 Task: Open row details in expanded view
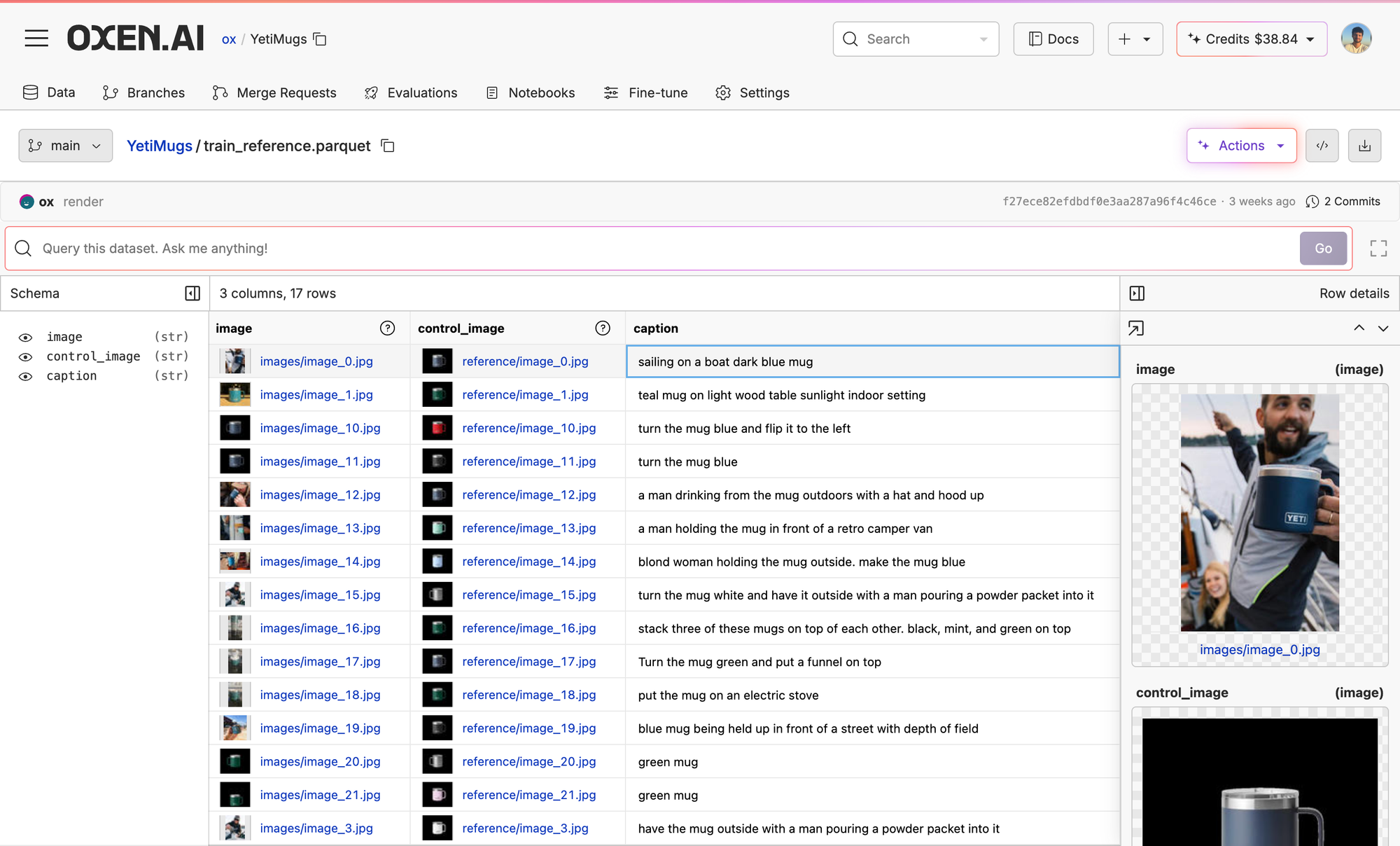click(1136, 328)
